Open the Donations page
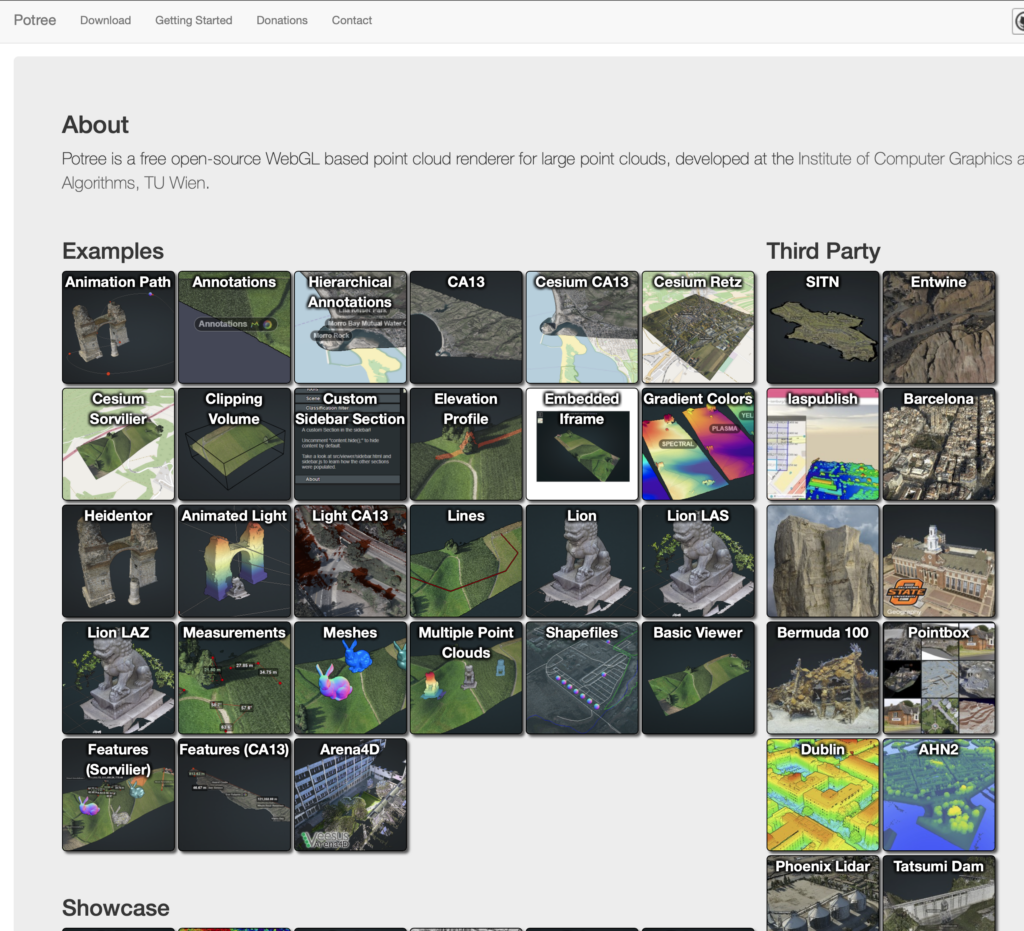 tap(281, 20)
